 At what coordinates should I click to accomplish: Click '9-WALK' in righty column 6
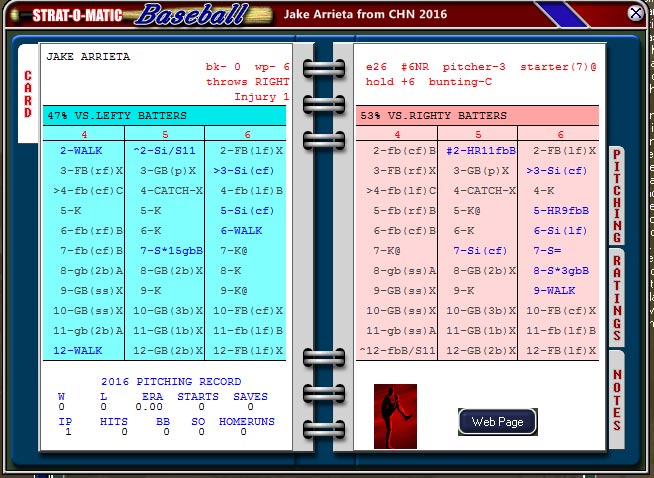554,291
